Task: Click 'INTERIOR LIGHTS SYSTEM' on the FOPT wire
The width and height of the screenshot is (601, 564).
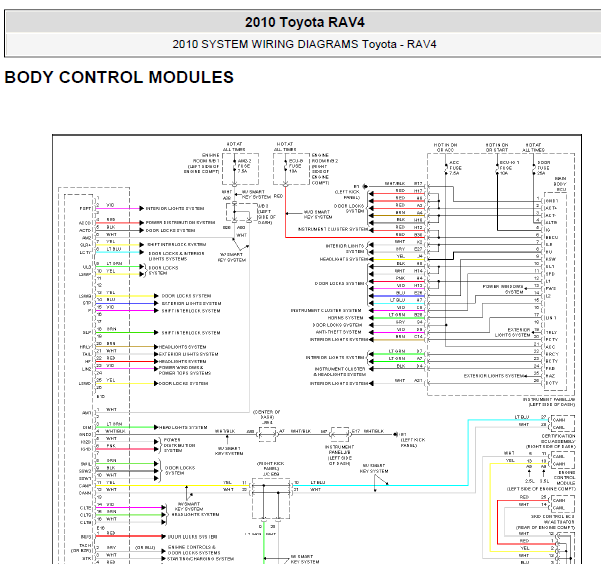Action: point(175,209)
